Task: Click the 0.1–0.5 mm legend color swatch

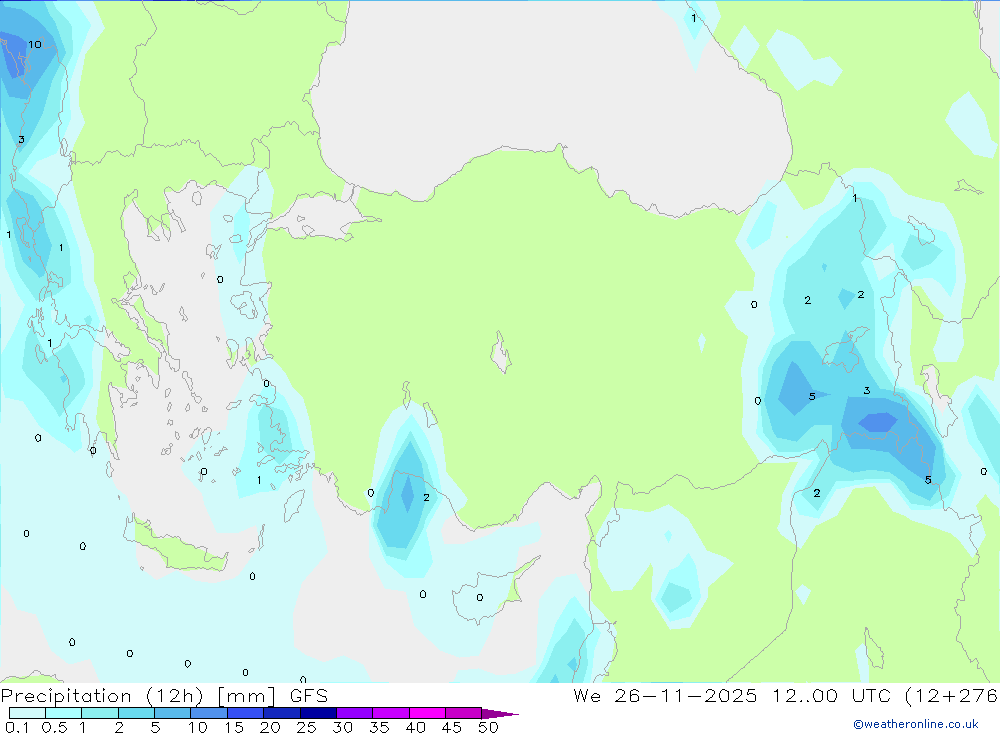Action: click(x=27, y=713)
